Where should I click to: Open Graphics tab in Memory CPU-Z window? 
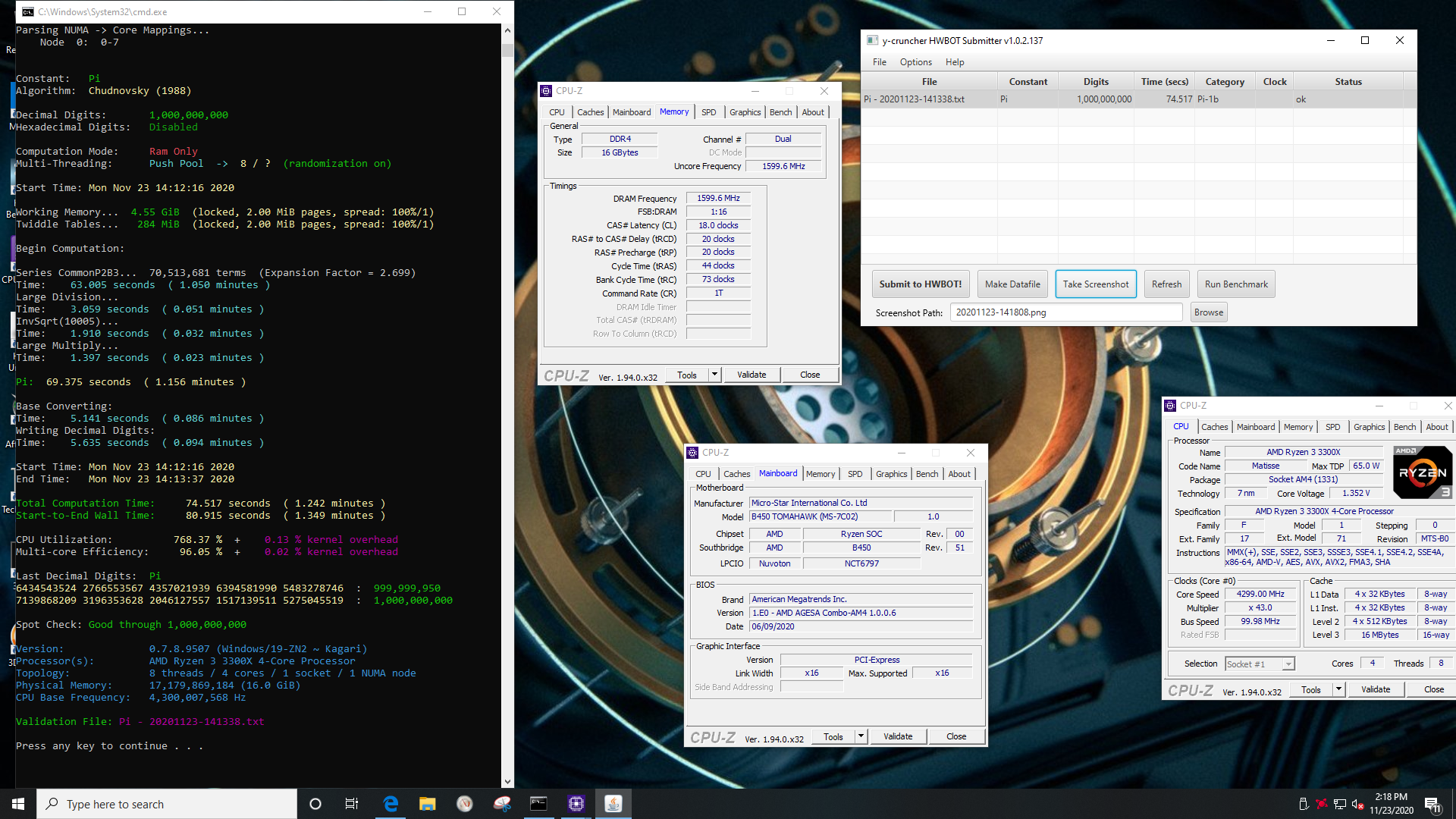745,112
